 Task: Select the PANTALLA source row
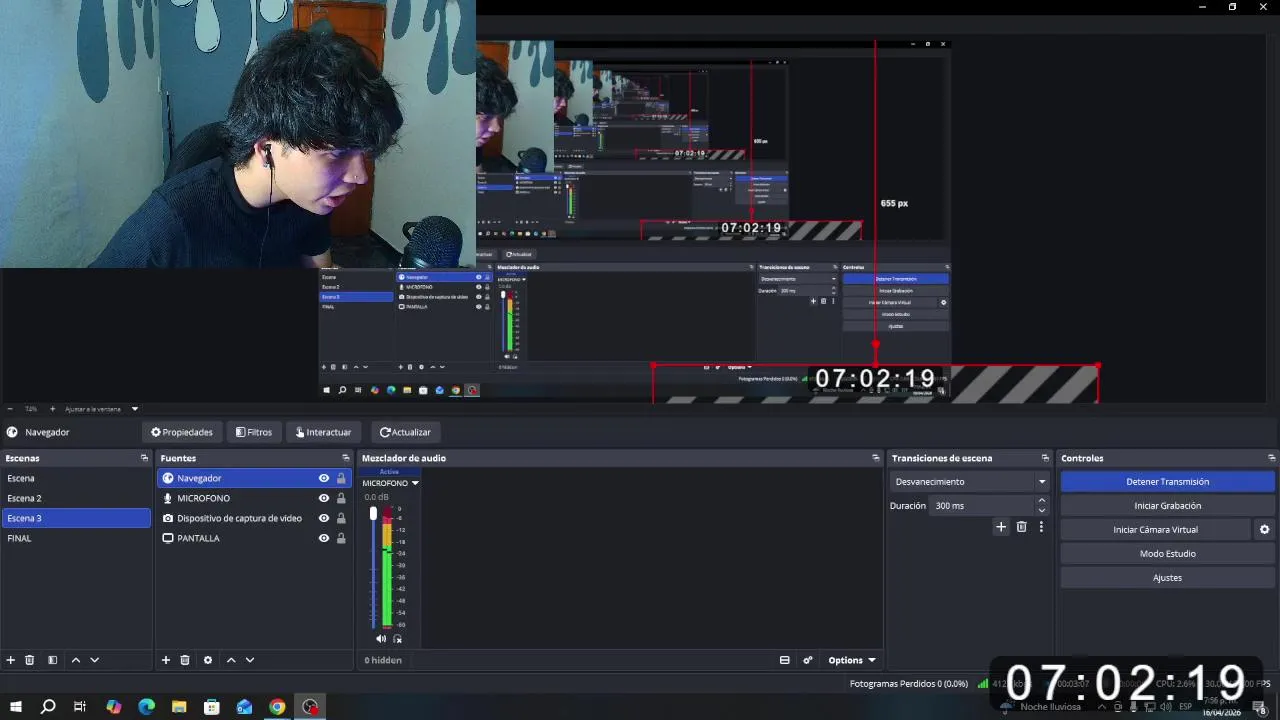point(254,538)
